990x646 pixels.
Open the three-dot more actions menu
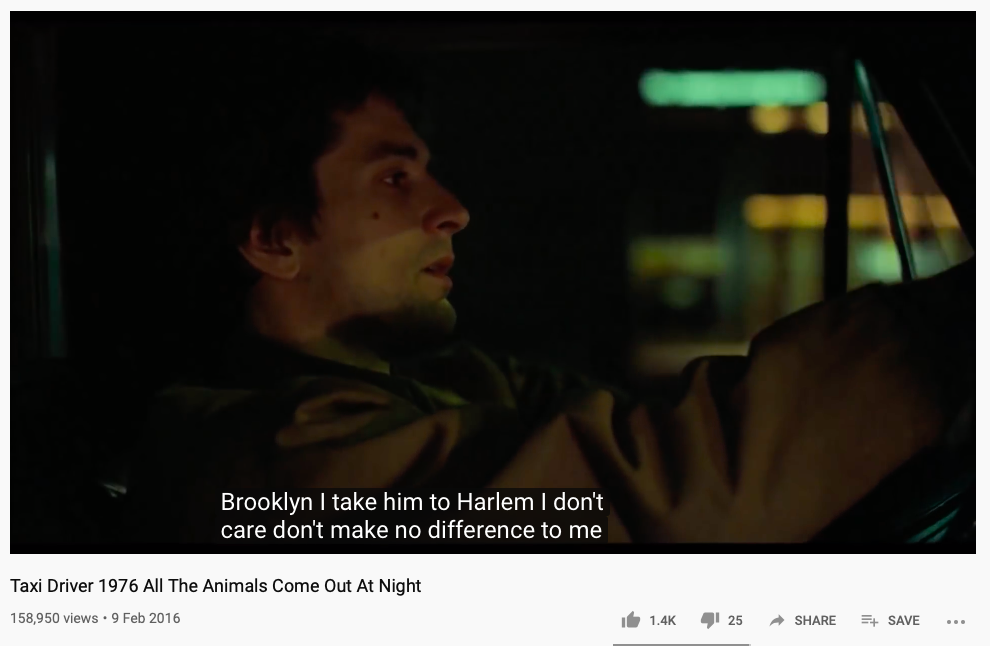pyautogui.click(x=956, y=621)
